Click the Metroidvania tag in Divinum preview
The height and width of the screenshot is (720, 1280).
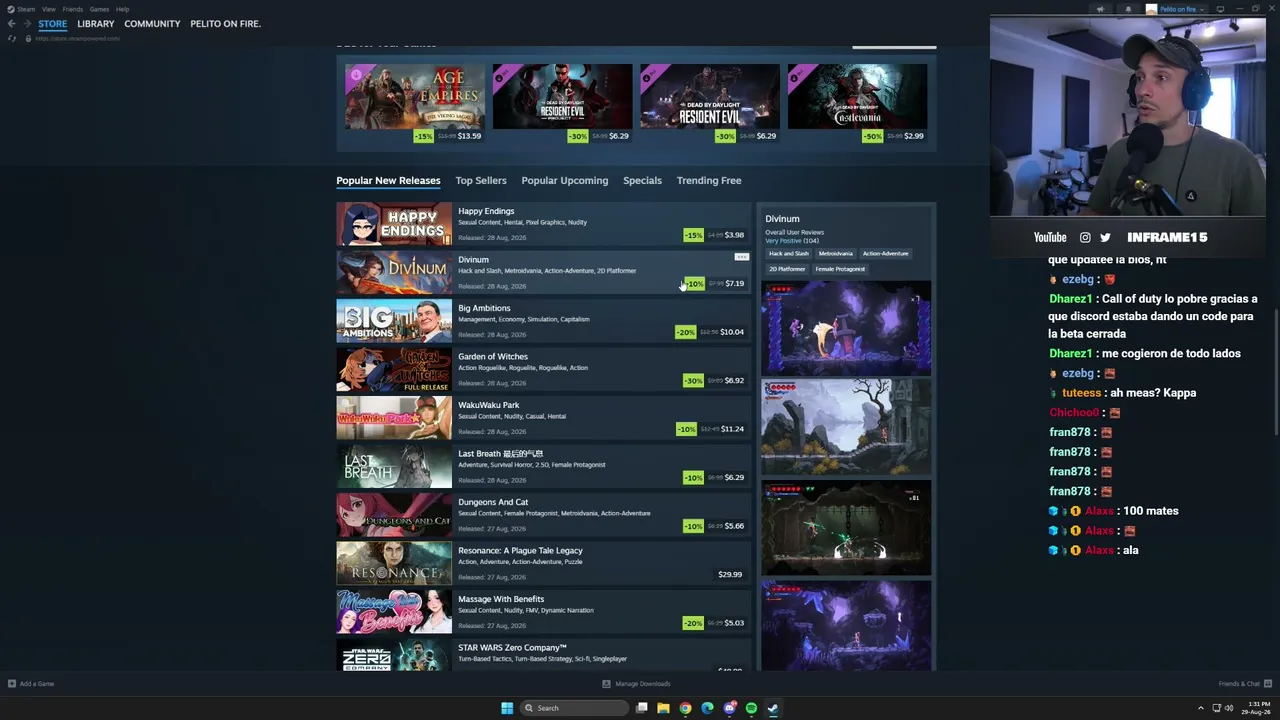(x=836, y=254)
